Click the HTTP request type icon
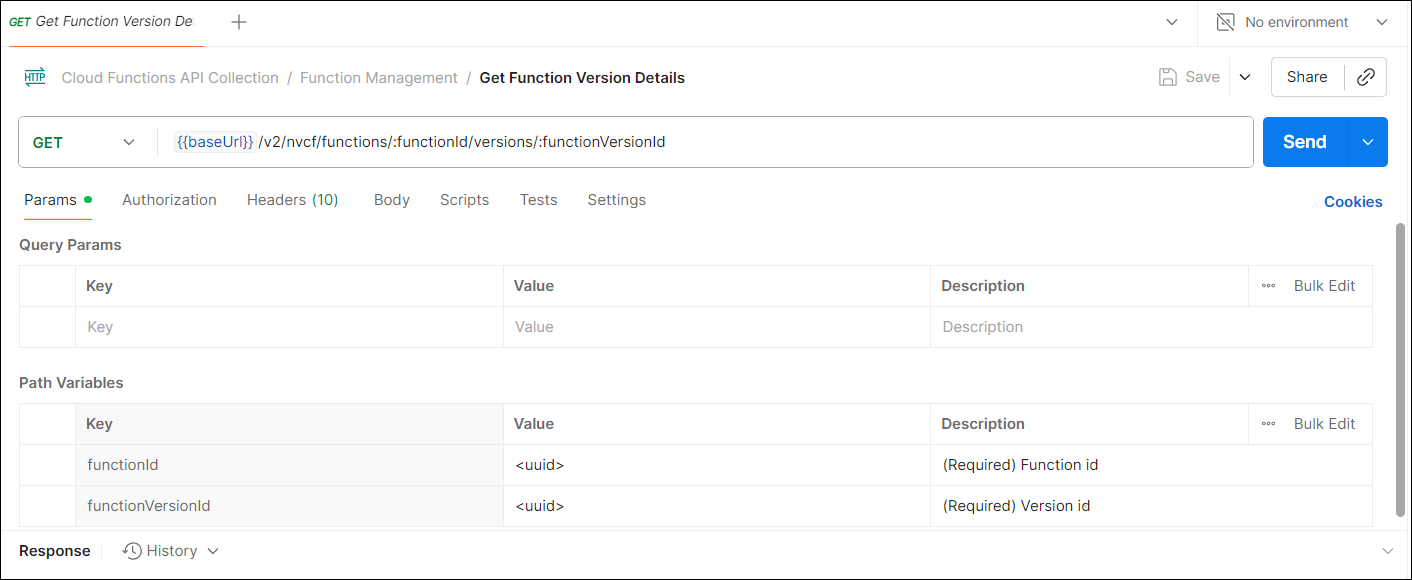This screenshot has width=1412, height=580. coord(35,77)
